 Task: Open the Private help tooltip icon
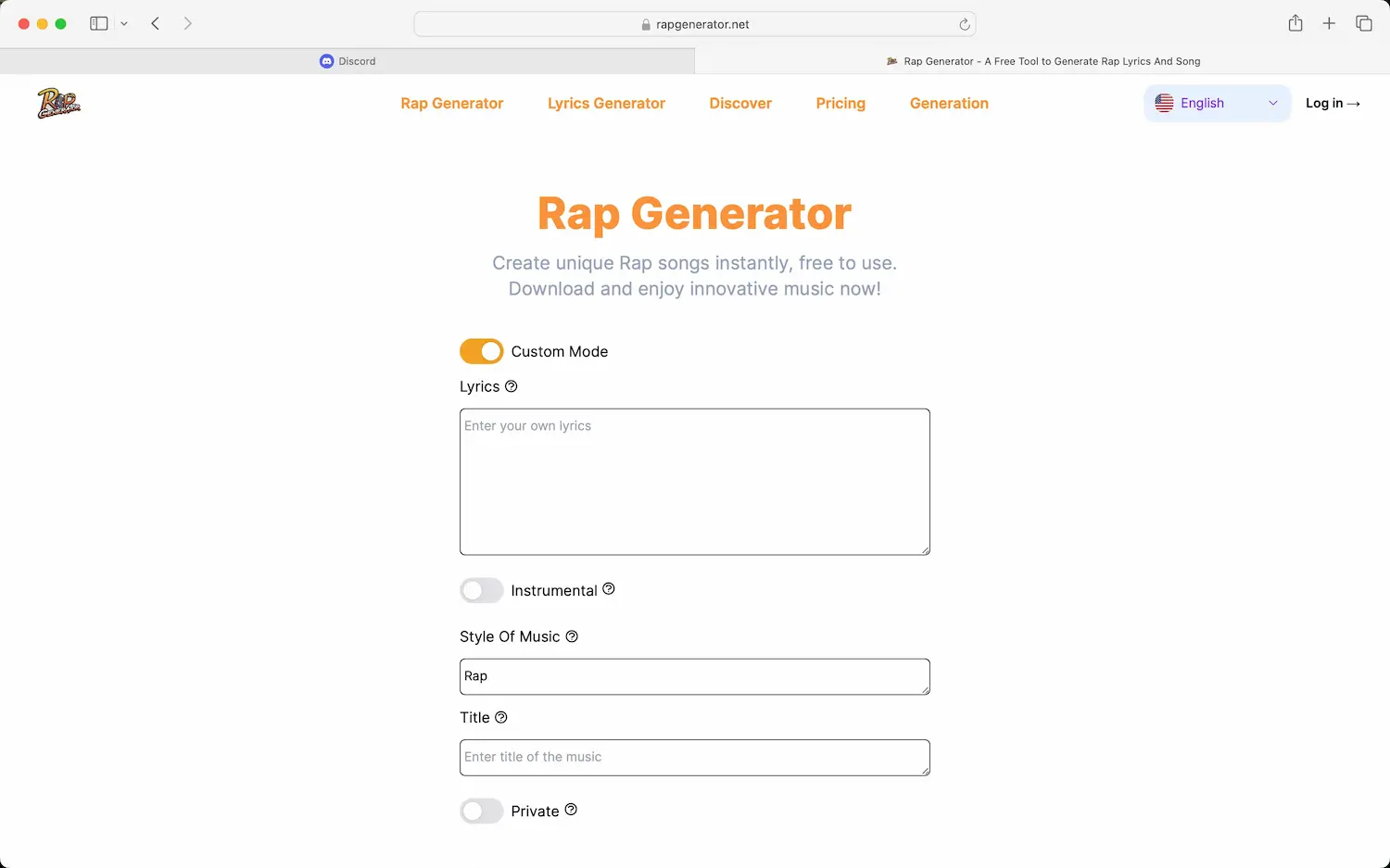point(571,809)
